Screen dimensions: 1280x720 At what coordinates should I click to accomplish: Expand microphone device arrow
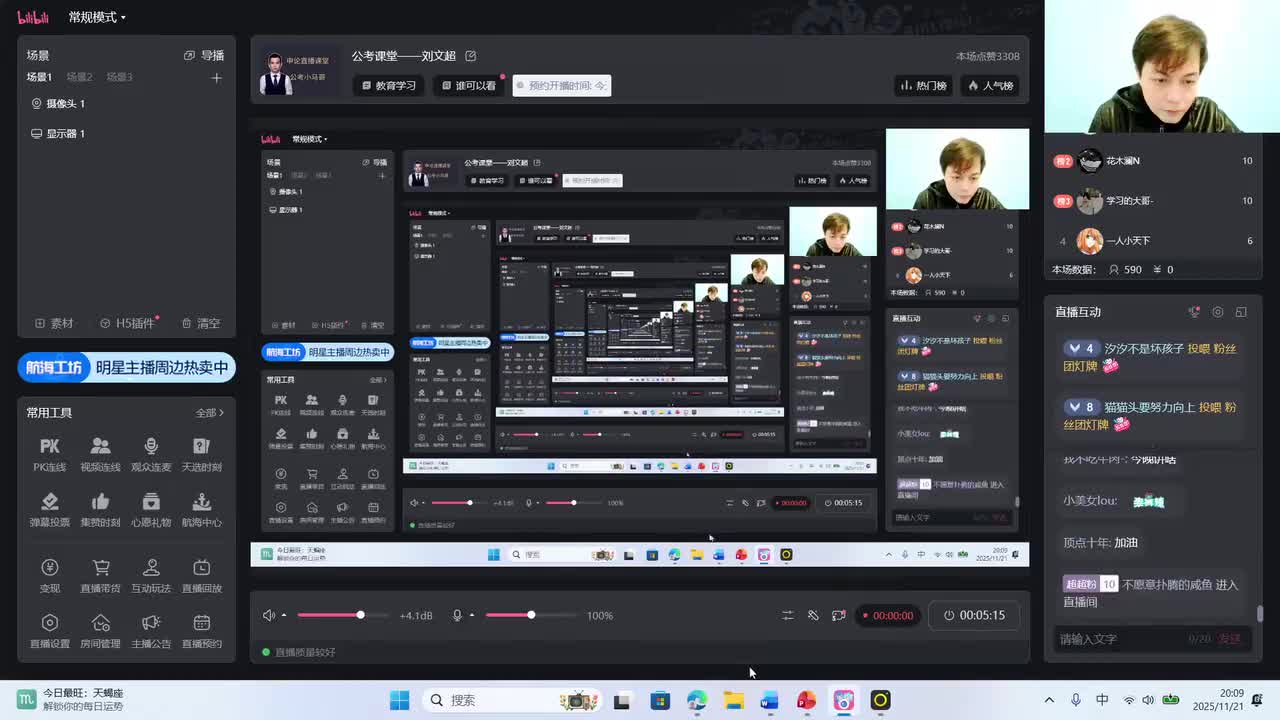coord(472,615)
